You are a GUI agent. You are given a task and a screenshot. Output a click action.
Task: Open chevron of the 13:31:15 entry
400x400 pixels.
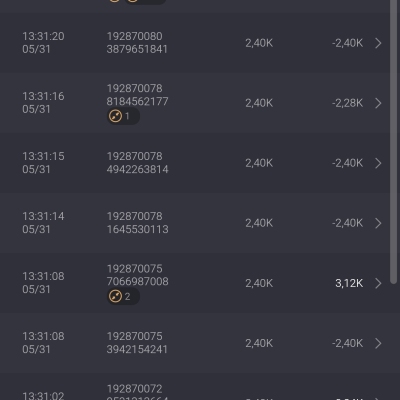(x=378, y=163)
